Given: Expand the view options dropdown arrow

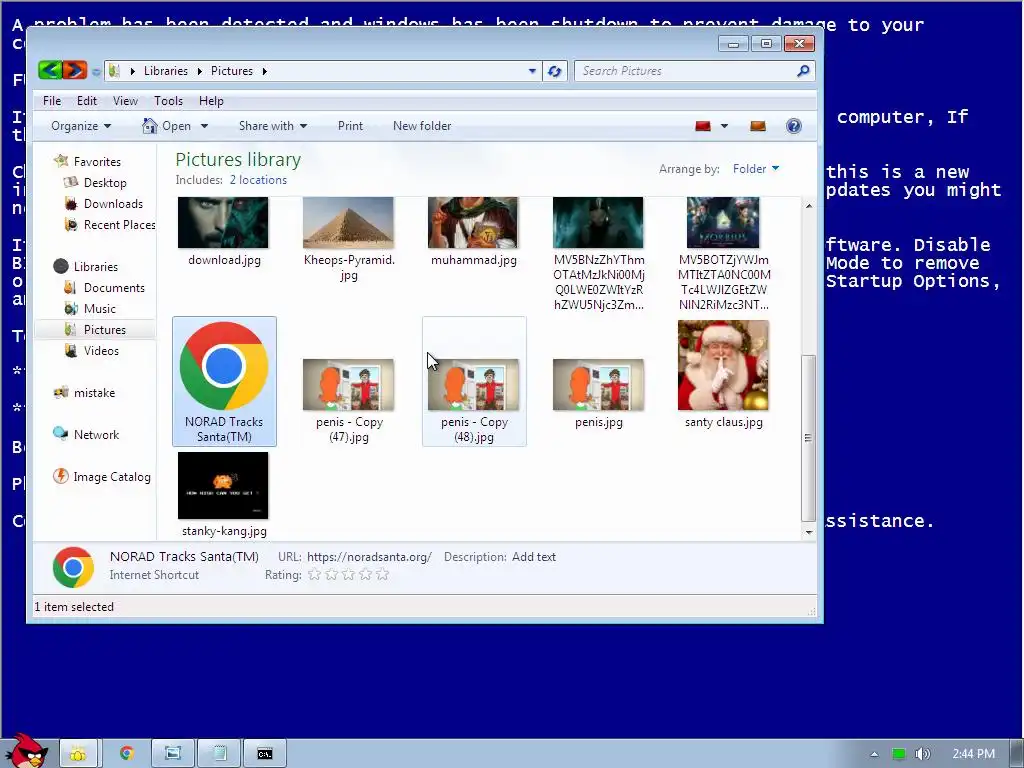Looking at the screenshot, I should pos(724,126).
